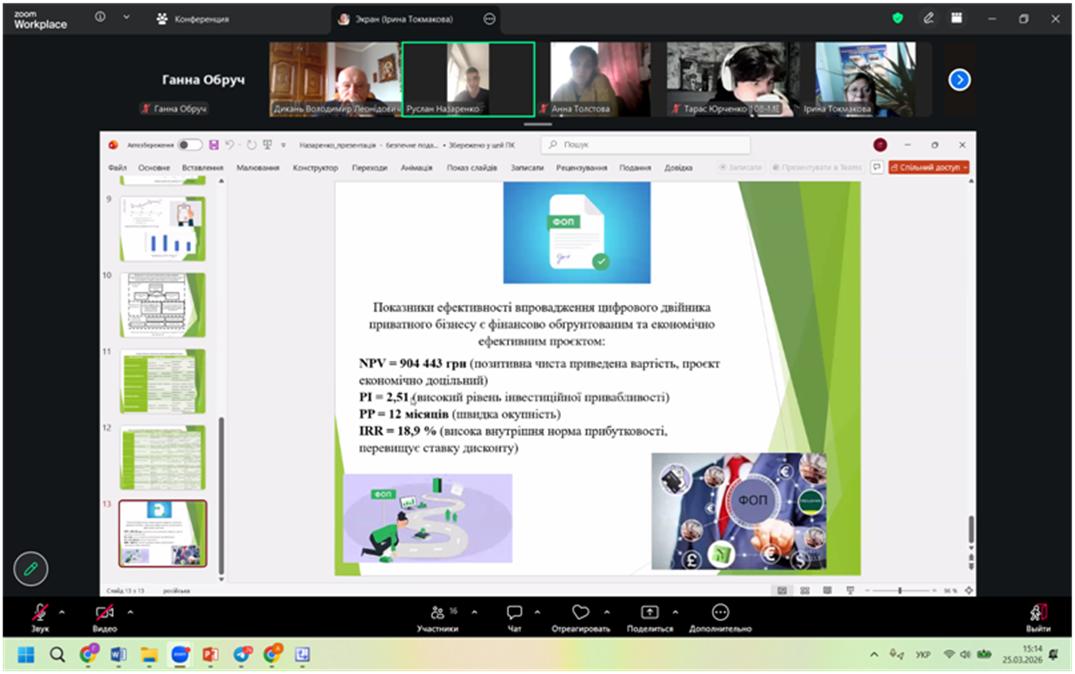The width and height of the screenshot is (1075, 674).
Task: Open the Показ слайдів ribbon tab
Action: tap(471, 168)
